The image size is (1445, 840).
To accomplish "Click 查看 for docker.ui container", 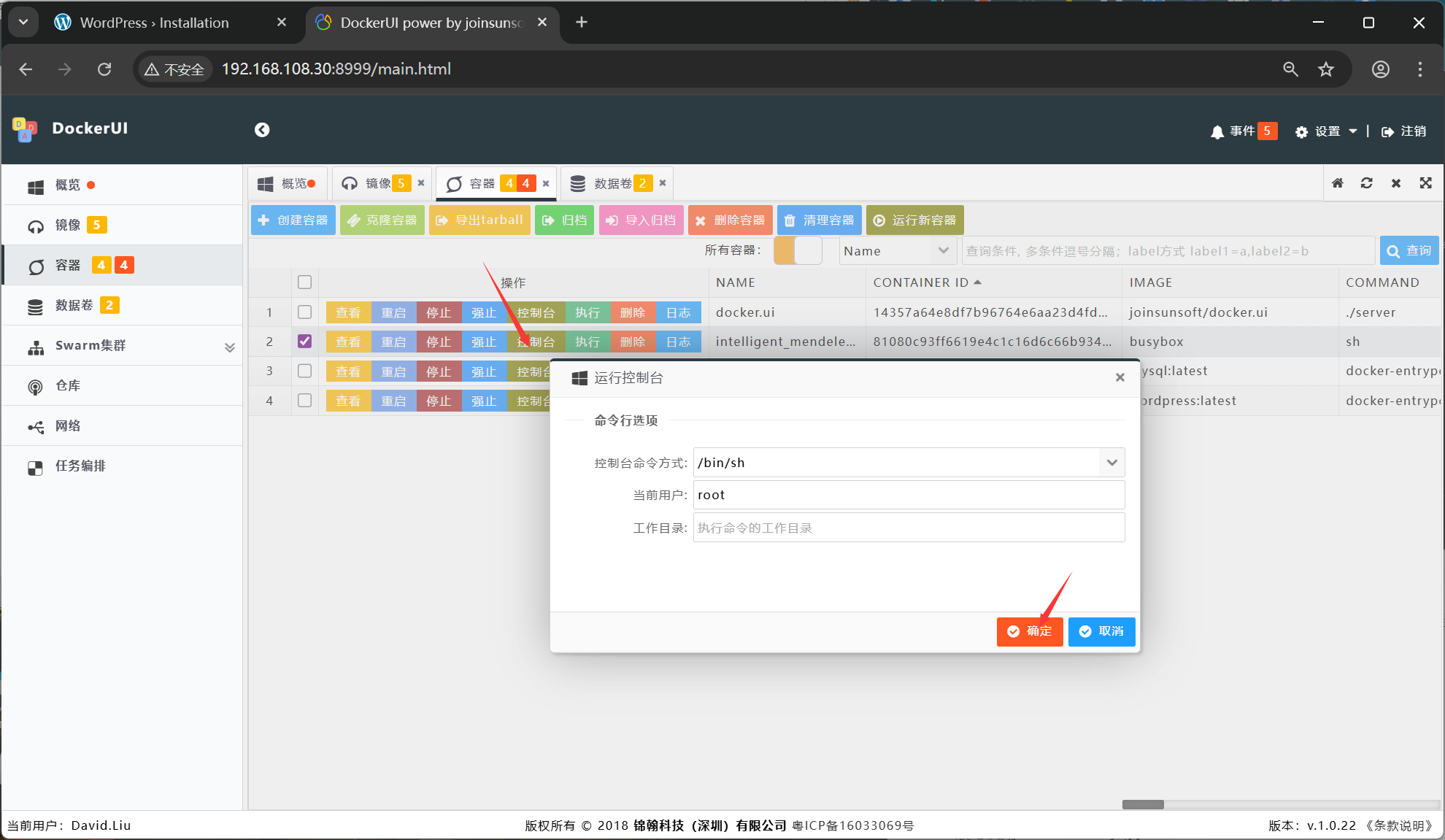I will pos(348,312).
